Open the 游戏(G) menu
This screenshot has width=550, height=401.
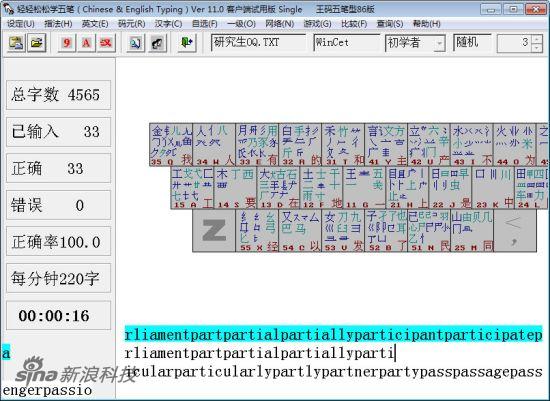[x=317, y=24]
